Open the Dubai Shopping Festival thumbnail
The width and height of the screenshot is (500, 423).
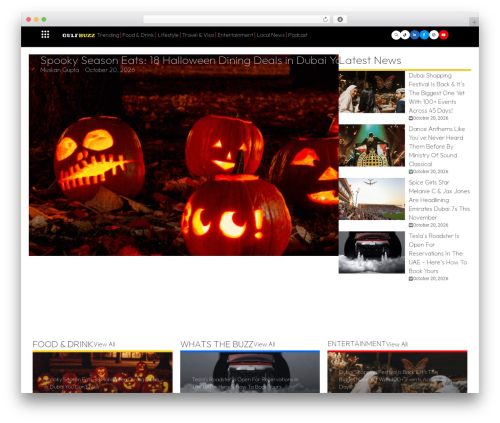pyautogui.click(x=372, y=92)
